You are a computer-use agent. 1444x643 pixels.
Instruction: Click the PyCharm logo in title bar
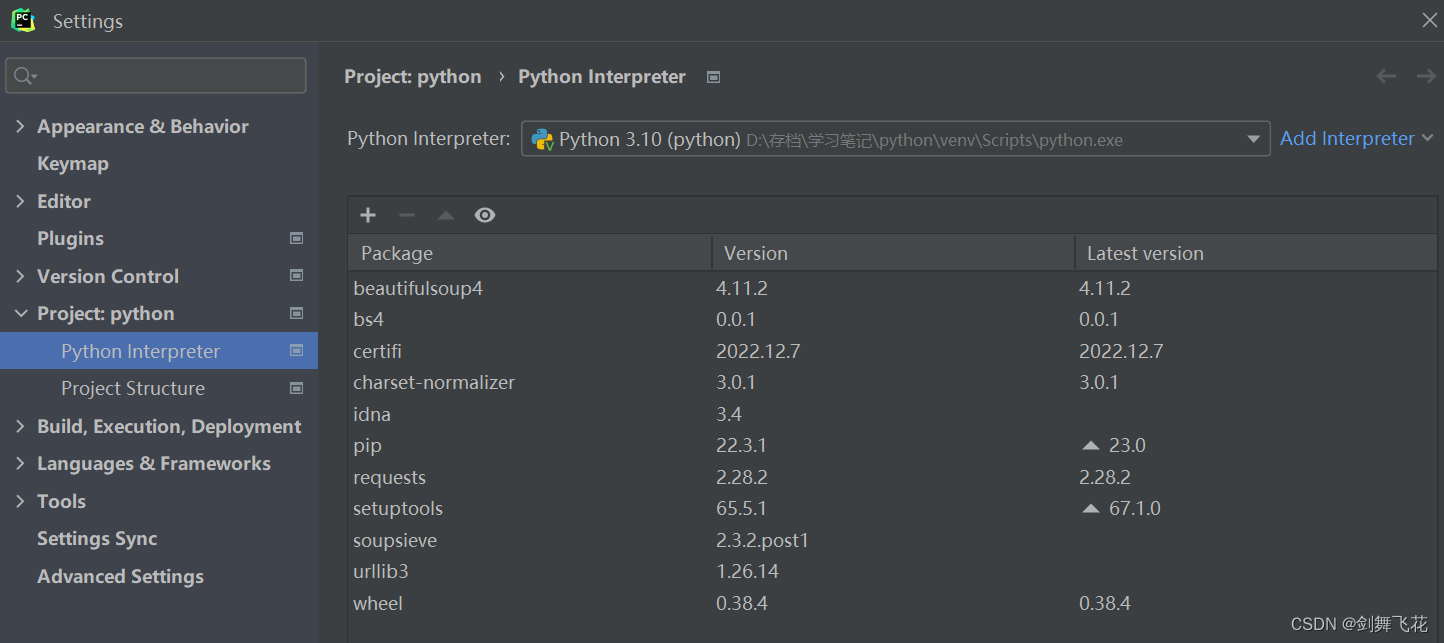(22, 19)
